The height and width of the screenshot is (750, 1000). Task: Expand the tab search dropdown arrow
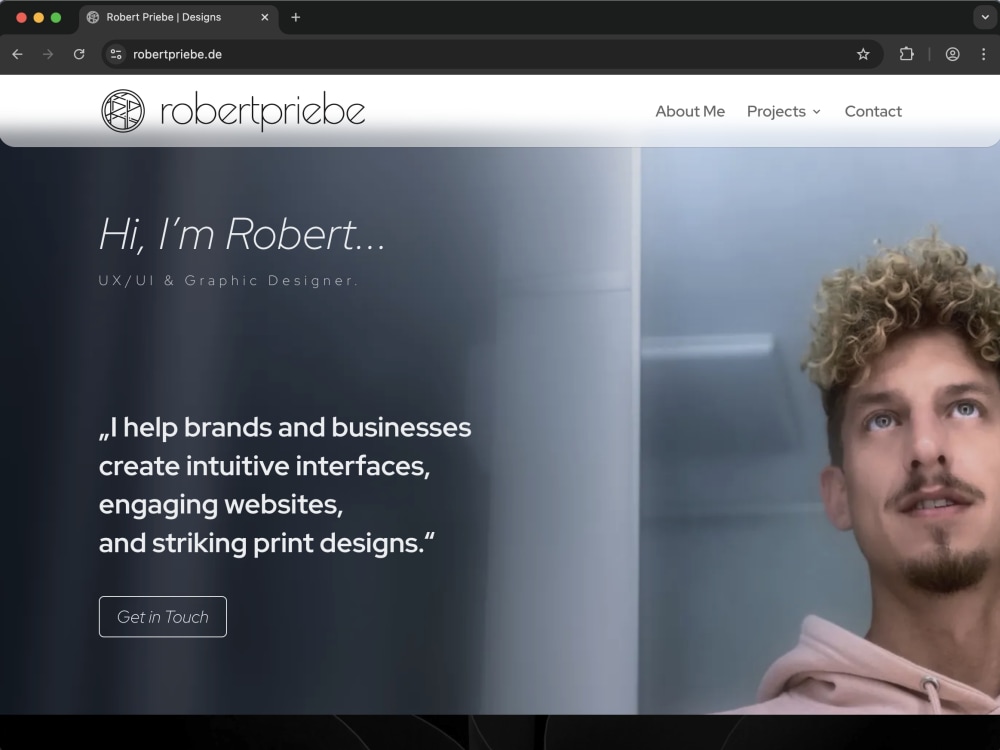(x=985, y=17)
